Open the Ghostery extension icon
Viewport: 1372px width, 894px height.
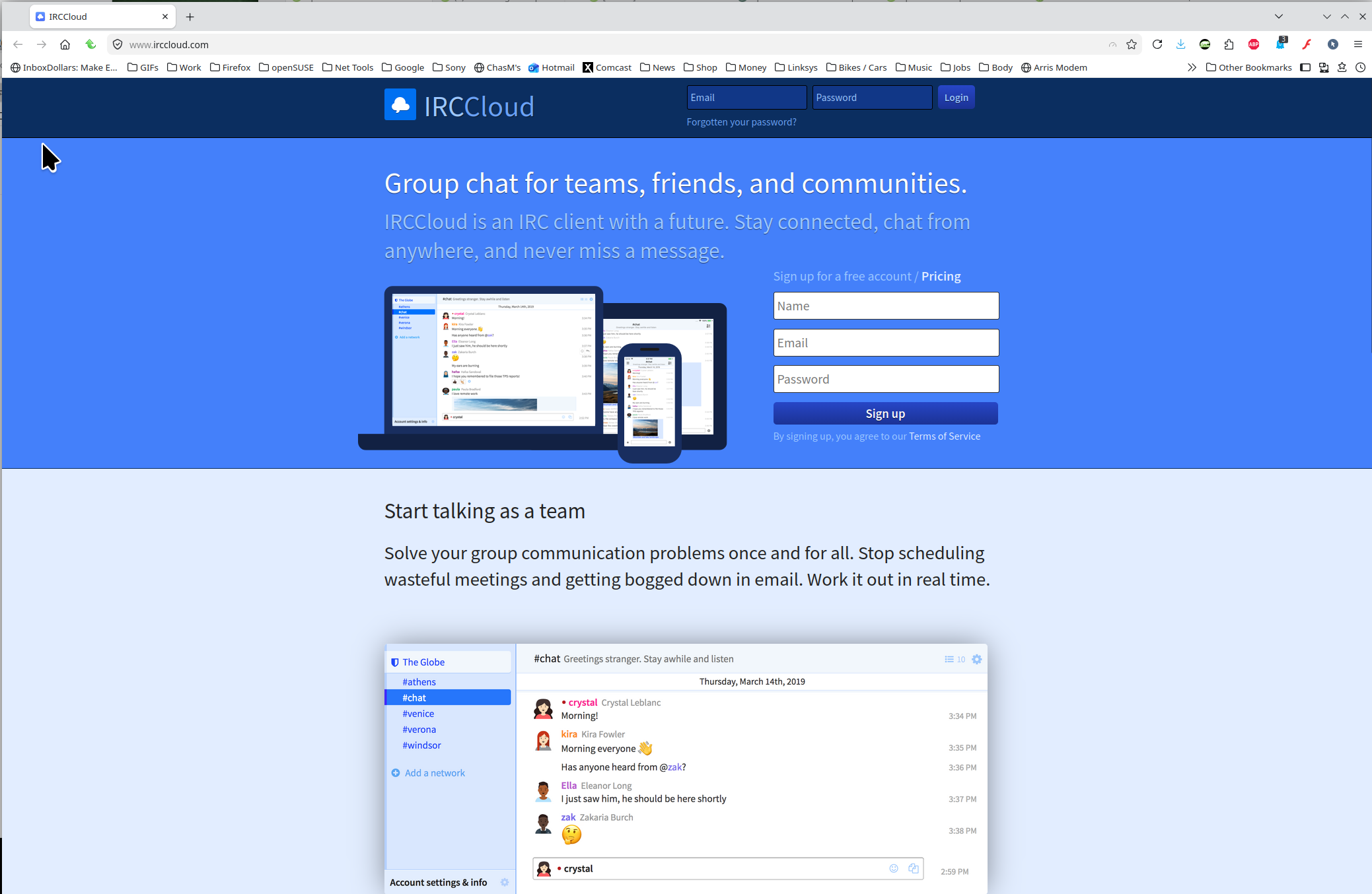1280,44
